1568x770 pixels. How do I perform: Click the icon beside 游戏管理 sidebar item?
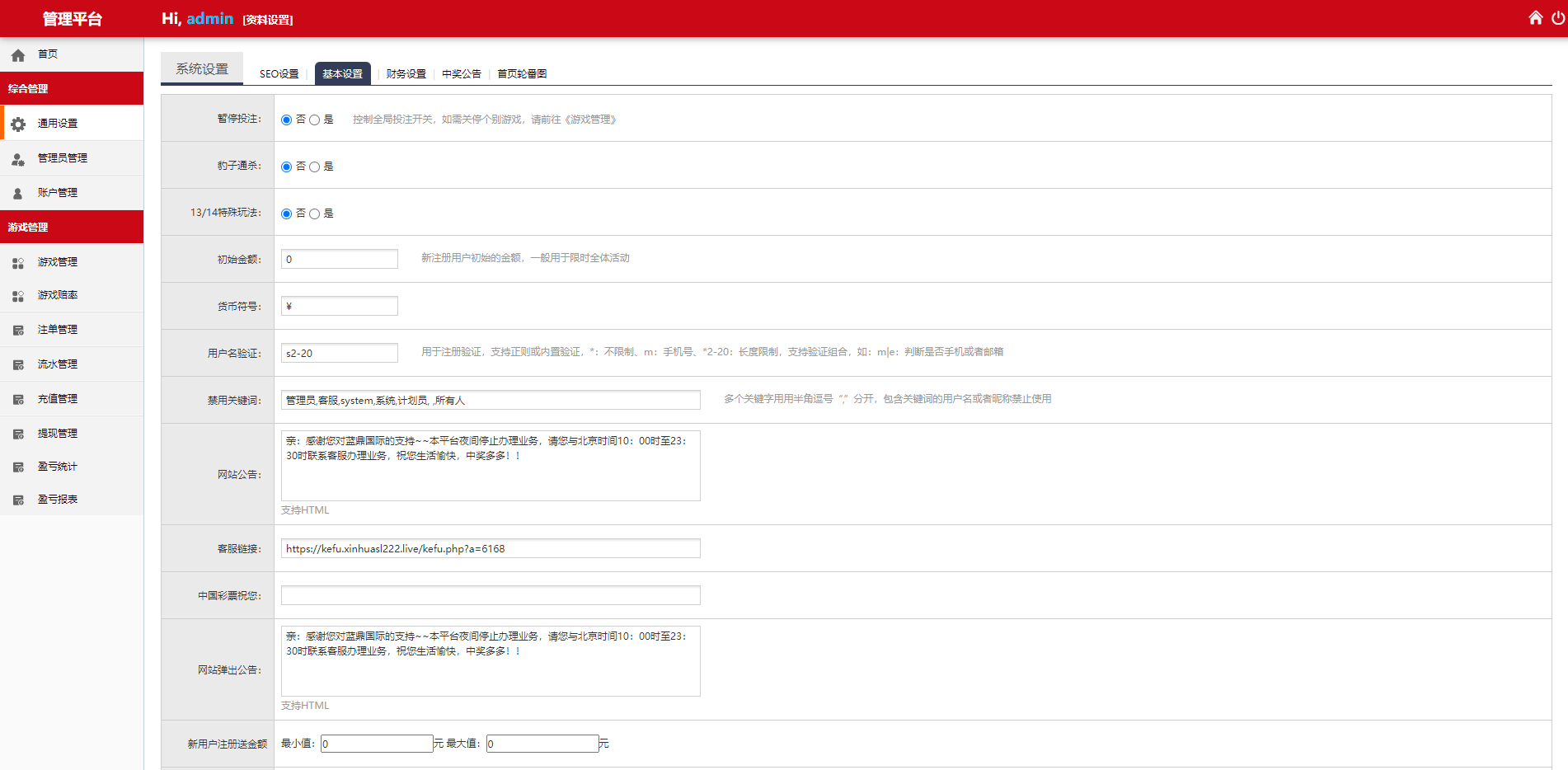(x=18, y=262)
